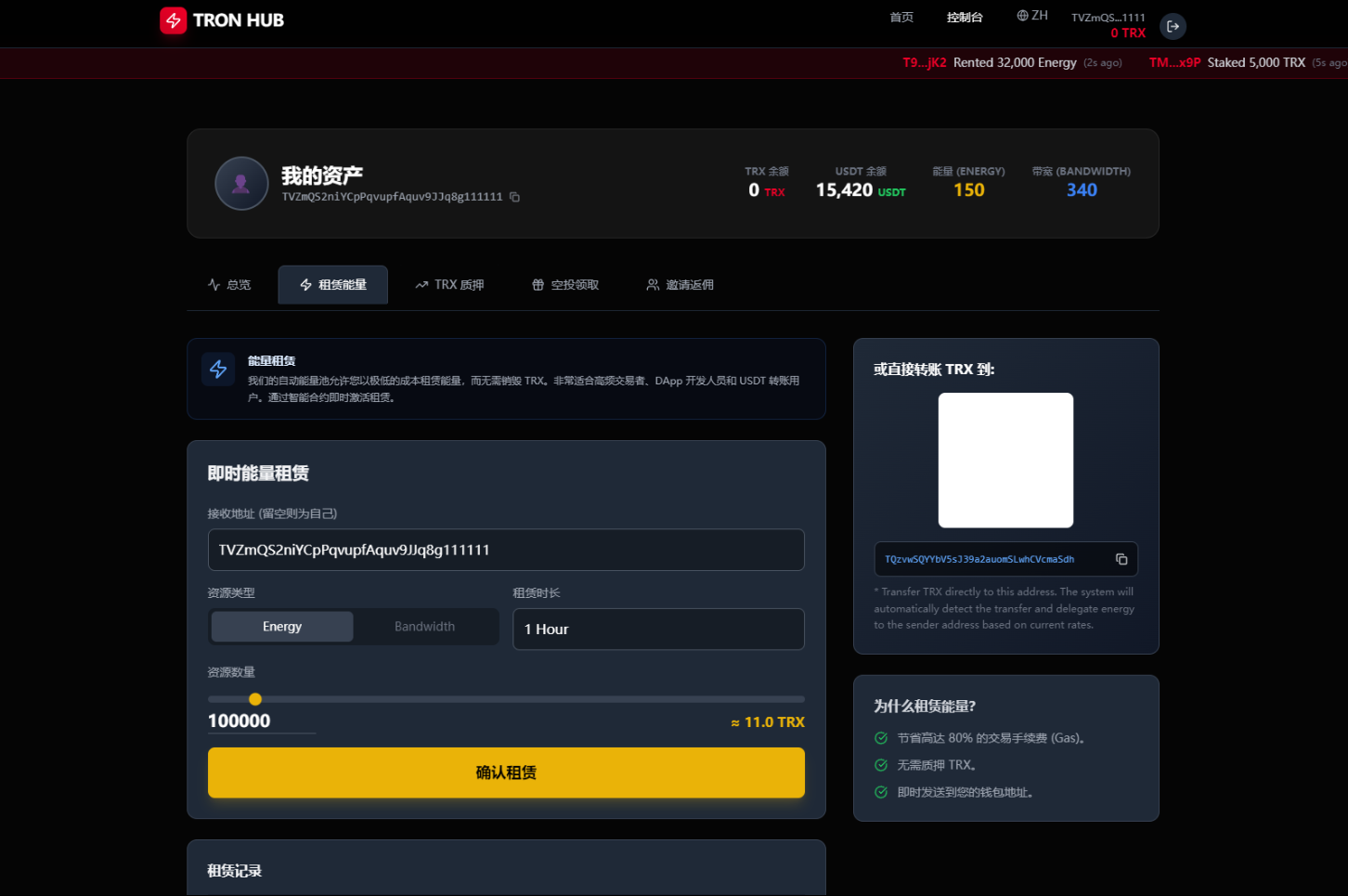Screen dimensions: 1348x896
Task: Click the resource amount slider handle
Action: click(255, 699)
